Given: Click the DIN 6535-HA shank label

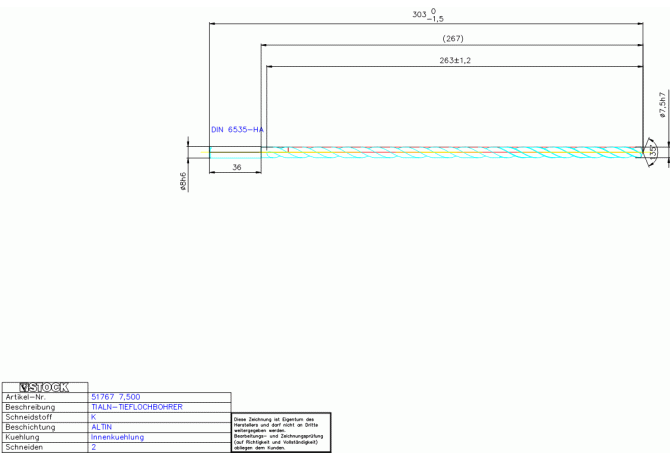Looking at the screenshot, I should tap(237, 130).
